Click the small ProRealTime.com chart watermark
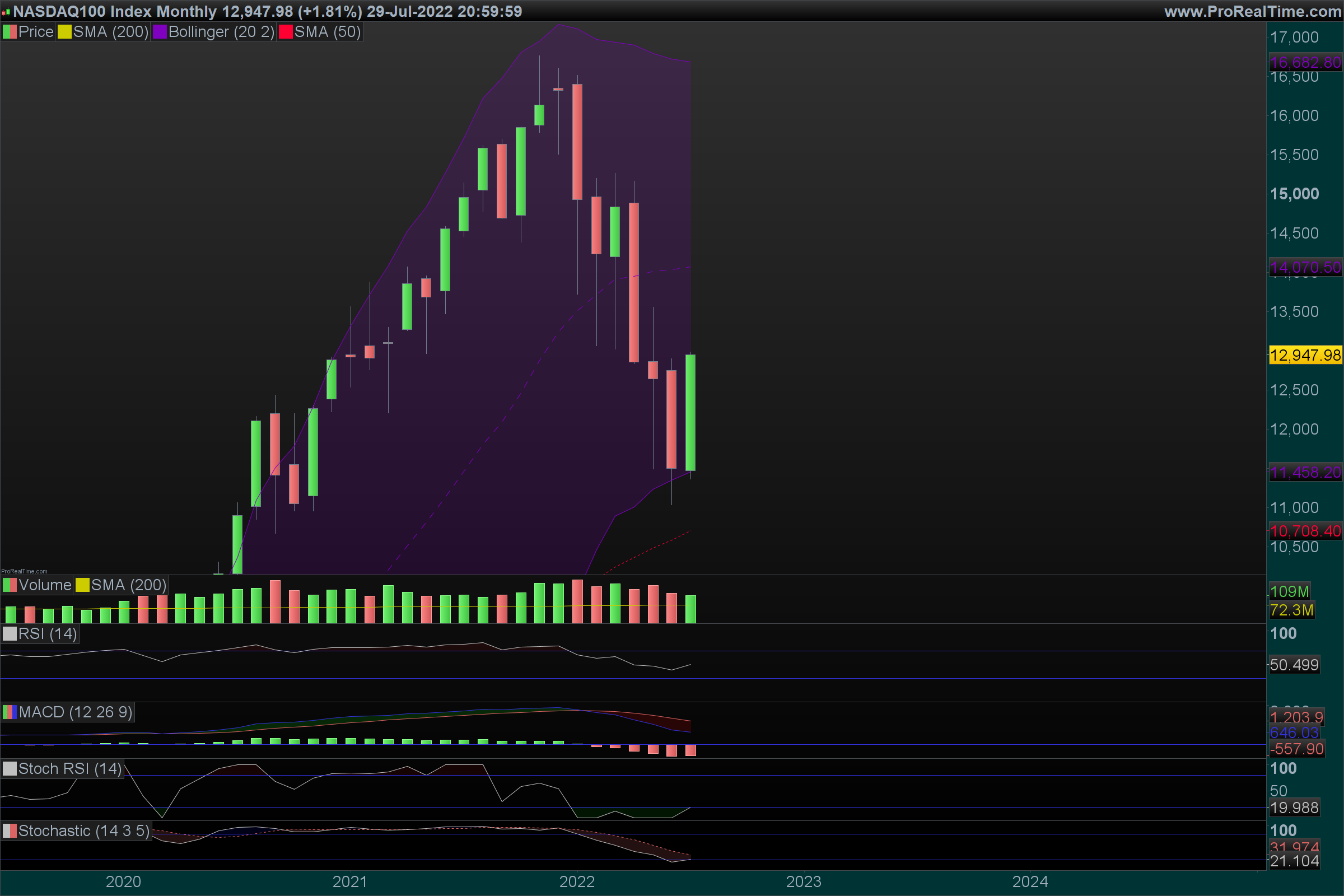This screenshot has width=1344, height=896. coord(24,571)
